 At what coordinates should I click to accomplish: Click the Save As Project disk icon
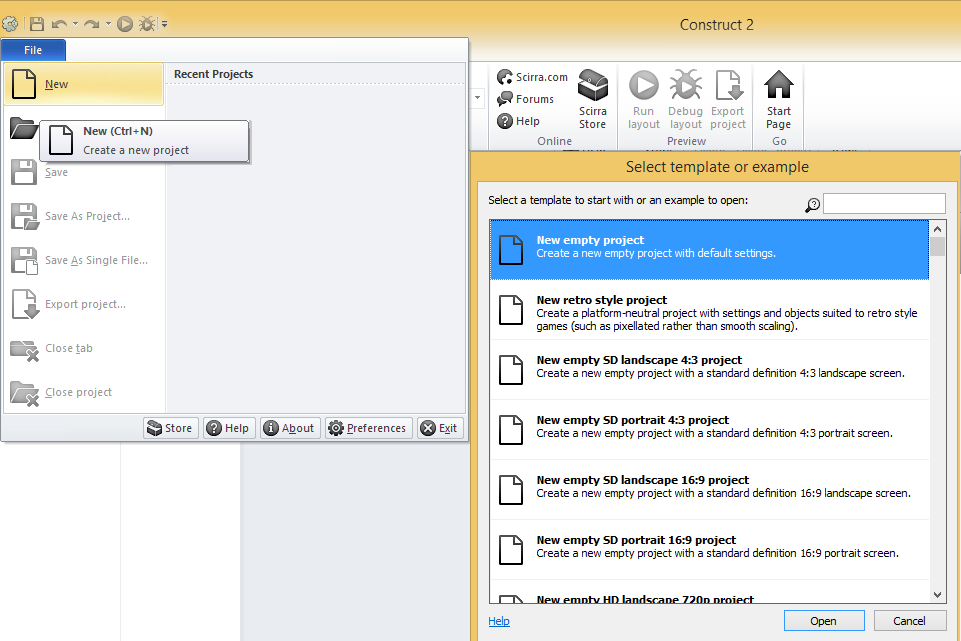coord(25,216)
